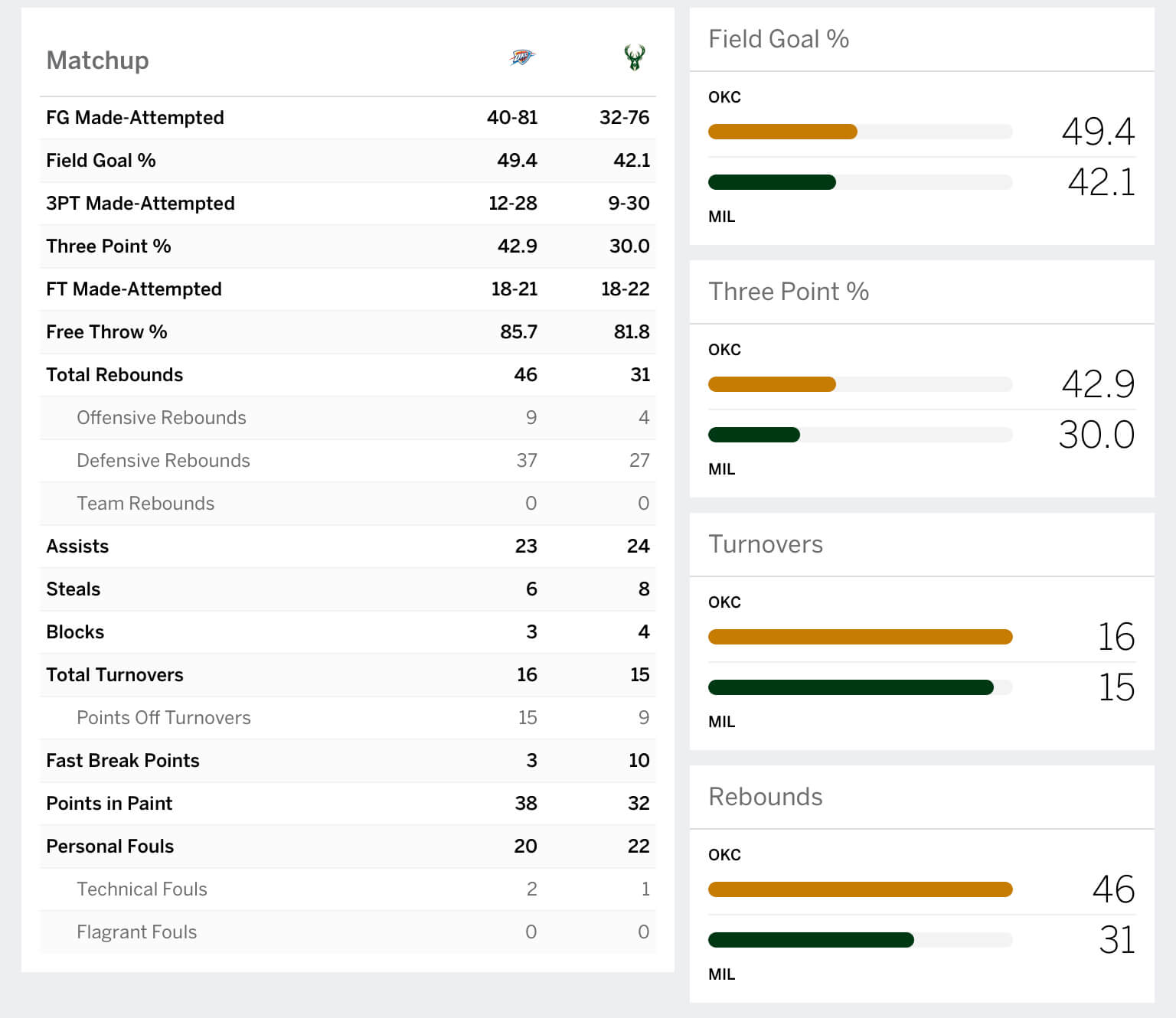Click the Field Goal % card title
This screenshot has height=1018, width=1176.
click(x=778, y=39)
